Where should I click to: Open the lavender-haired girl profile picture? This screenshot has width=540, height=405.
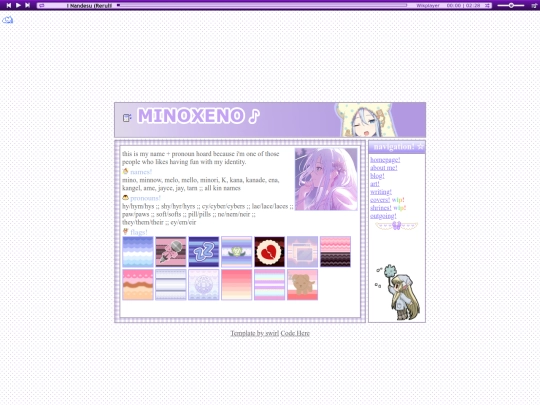(326, 179)
